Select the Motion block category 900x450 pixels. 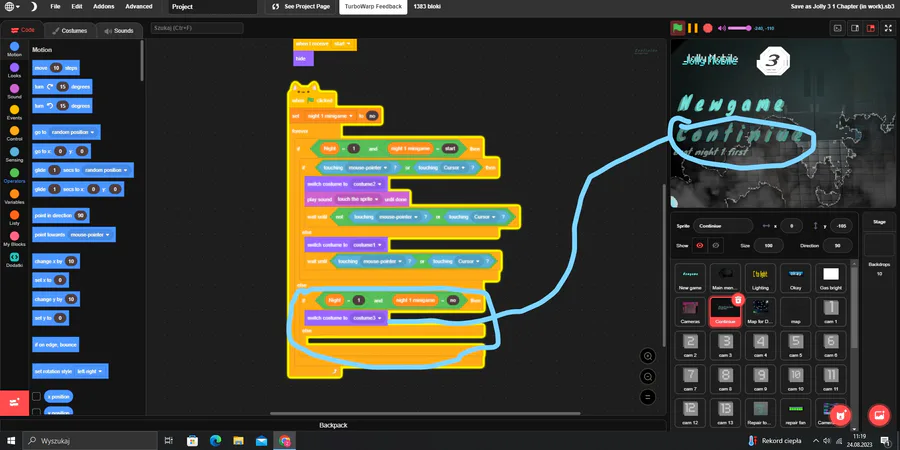(x=14, y=49)
